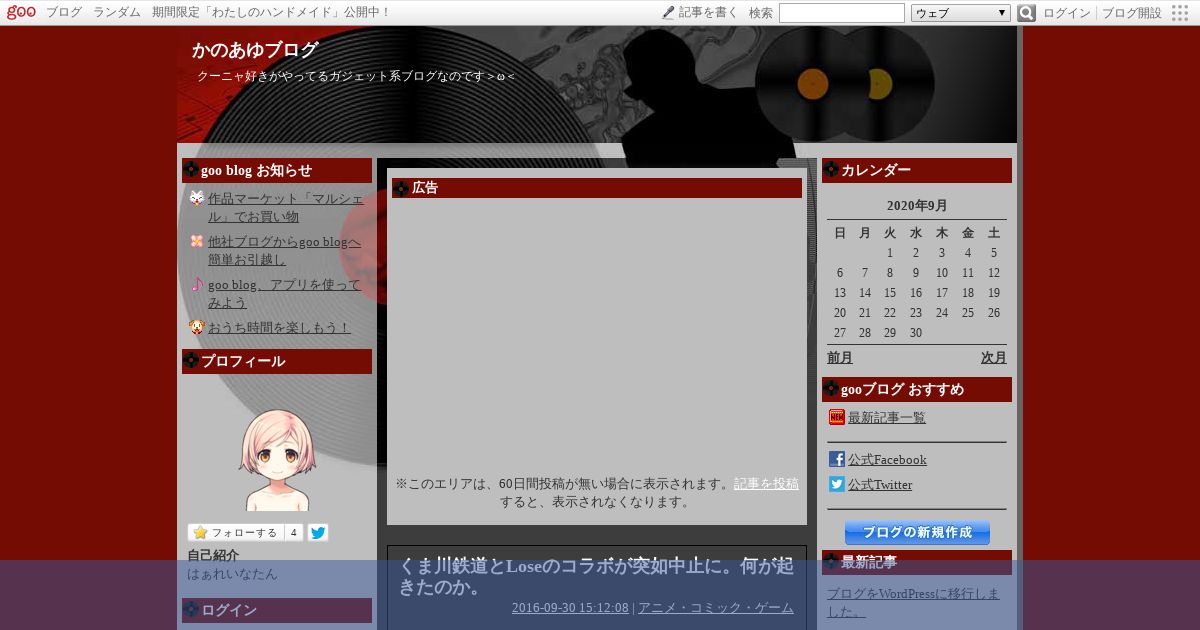Click 記事を書く in the top bar
Screen dimensions: 1200x630
click(x=708, y=13)
